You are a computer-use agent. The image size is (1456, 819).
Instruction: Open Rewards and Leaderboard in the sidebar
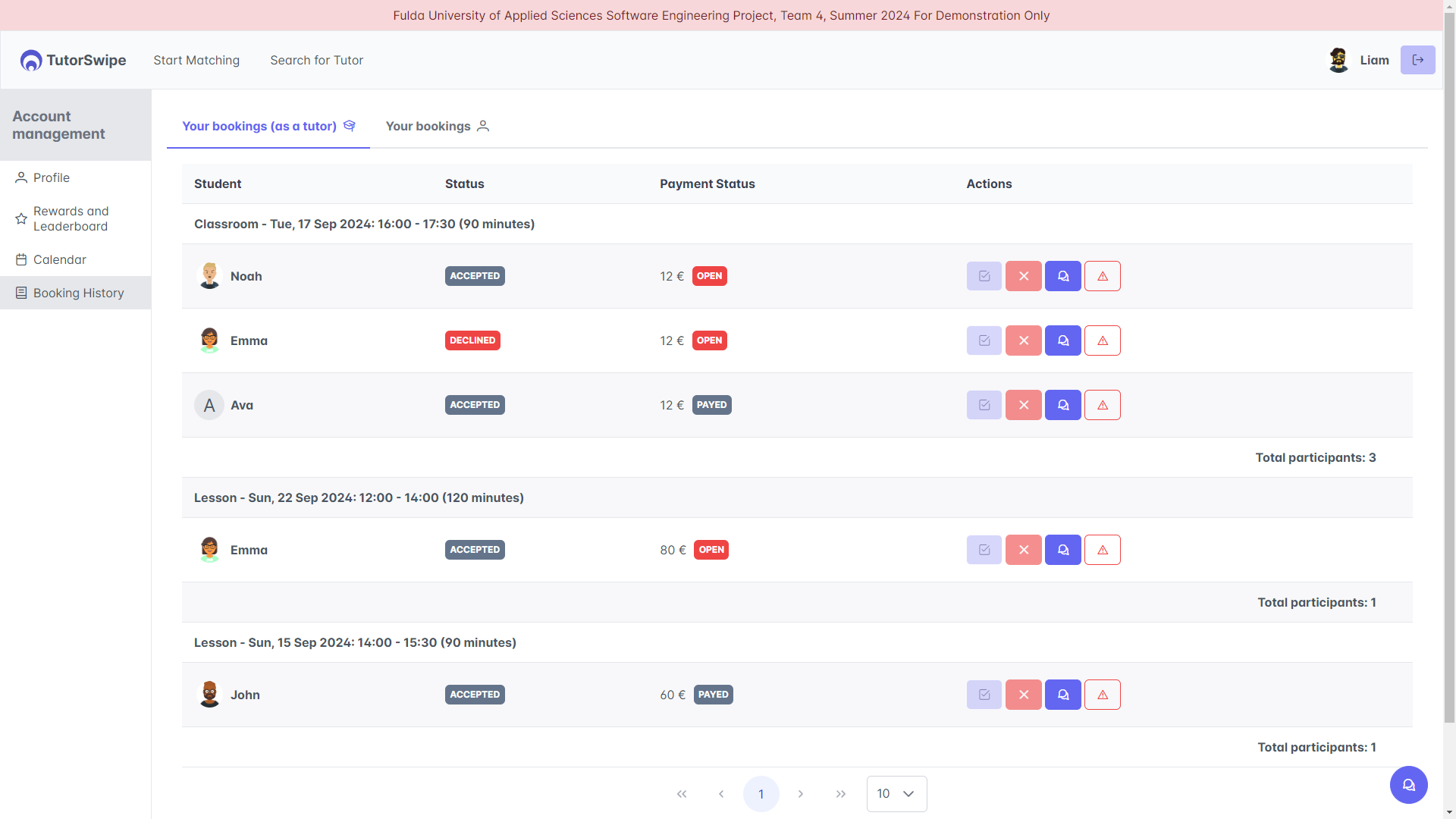[x=71, y=218]
